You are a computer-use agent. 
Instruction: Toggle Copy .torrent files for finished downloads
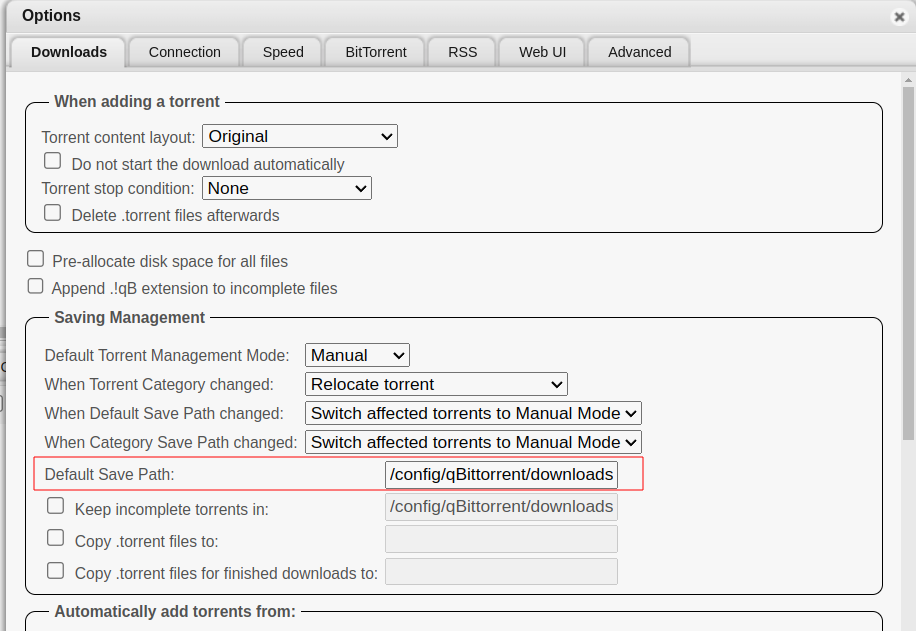pyautogui.click(x=55, y=570)
